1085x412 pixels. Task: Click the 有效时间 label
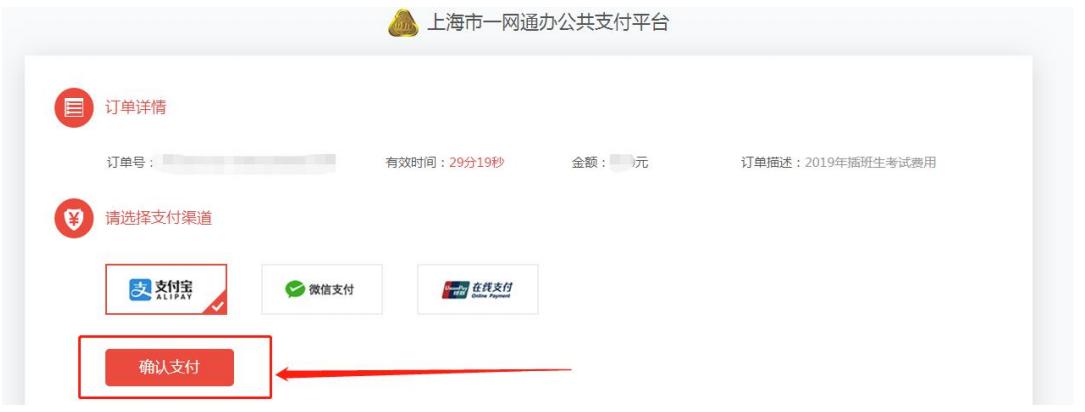(412, 163)
